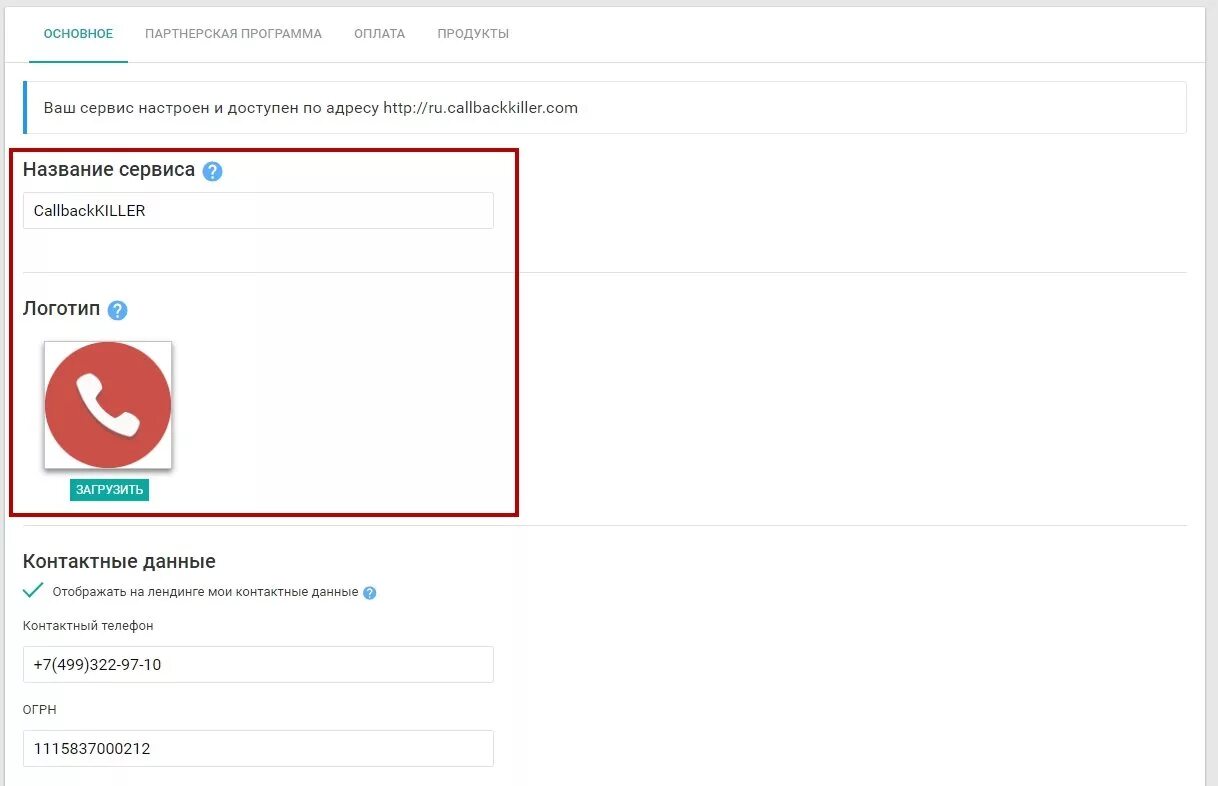The width and height of the screenshot is (1218, 786).
Task: Focus the ОГРН input field
Action: pos(258,748)
